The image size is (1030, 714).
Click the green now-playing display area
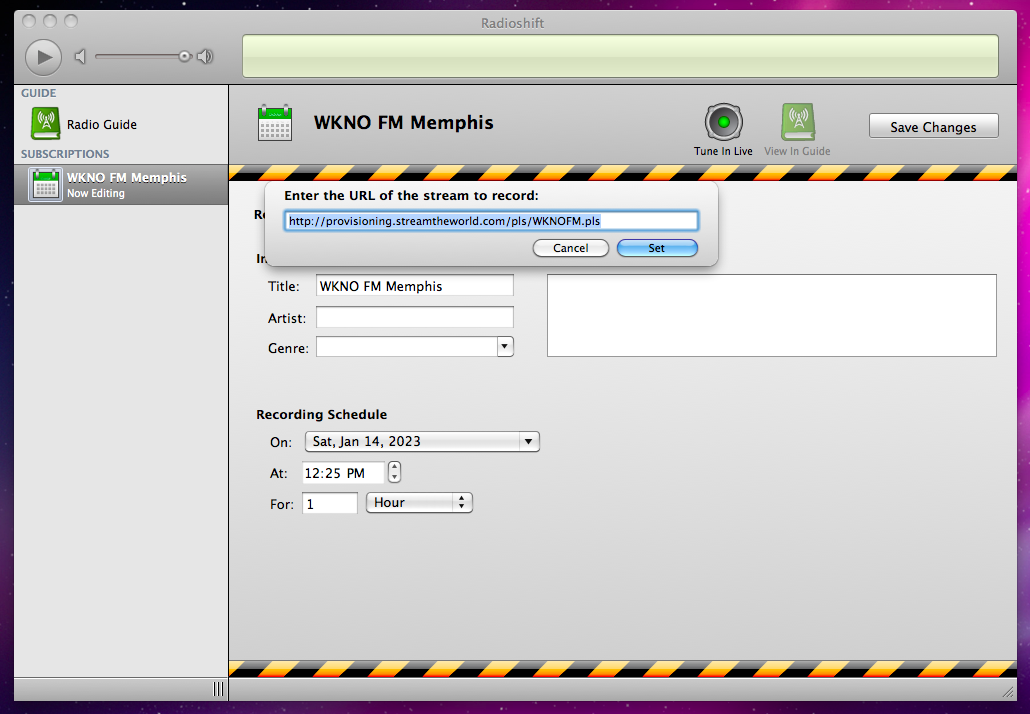[x=620, y=56]
